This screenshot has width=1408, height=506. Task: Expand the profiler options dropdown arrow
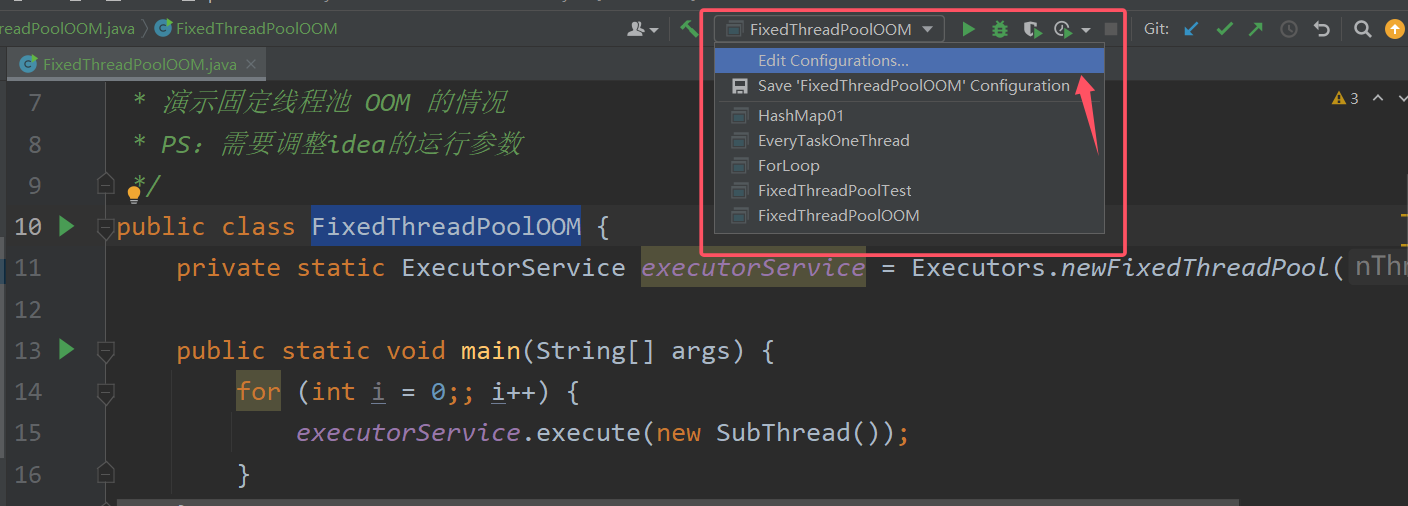click(1086, 31)
